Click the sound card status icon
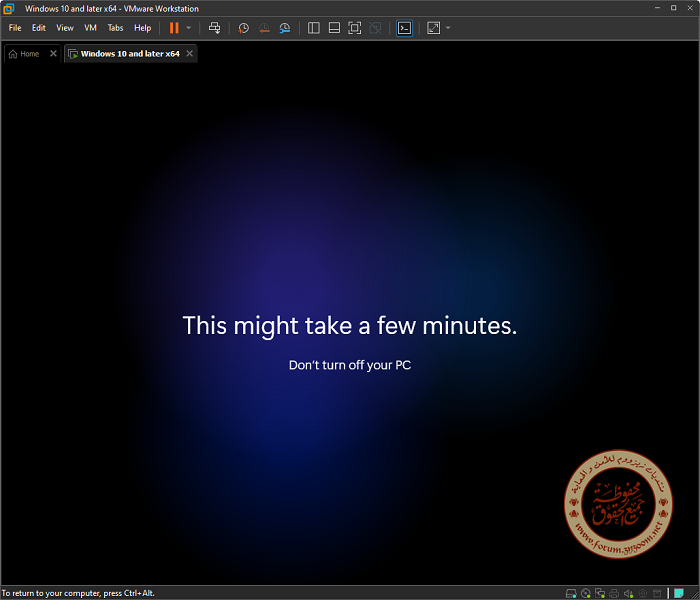This screenshot has width=700, height=600. (x=629, y=593)
